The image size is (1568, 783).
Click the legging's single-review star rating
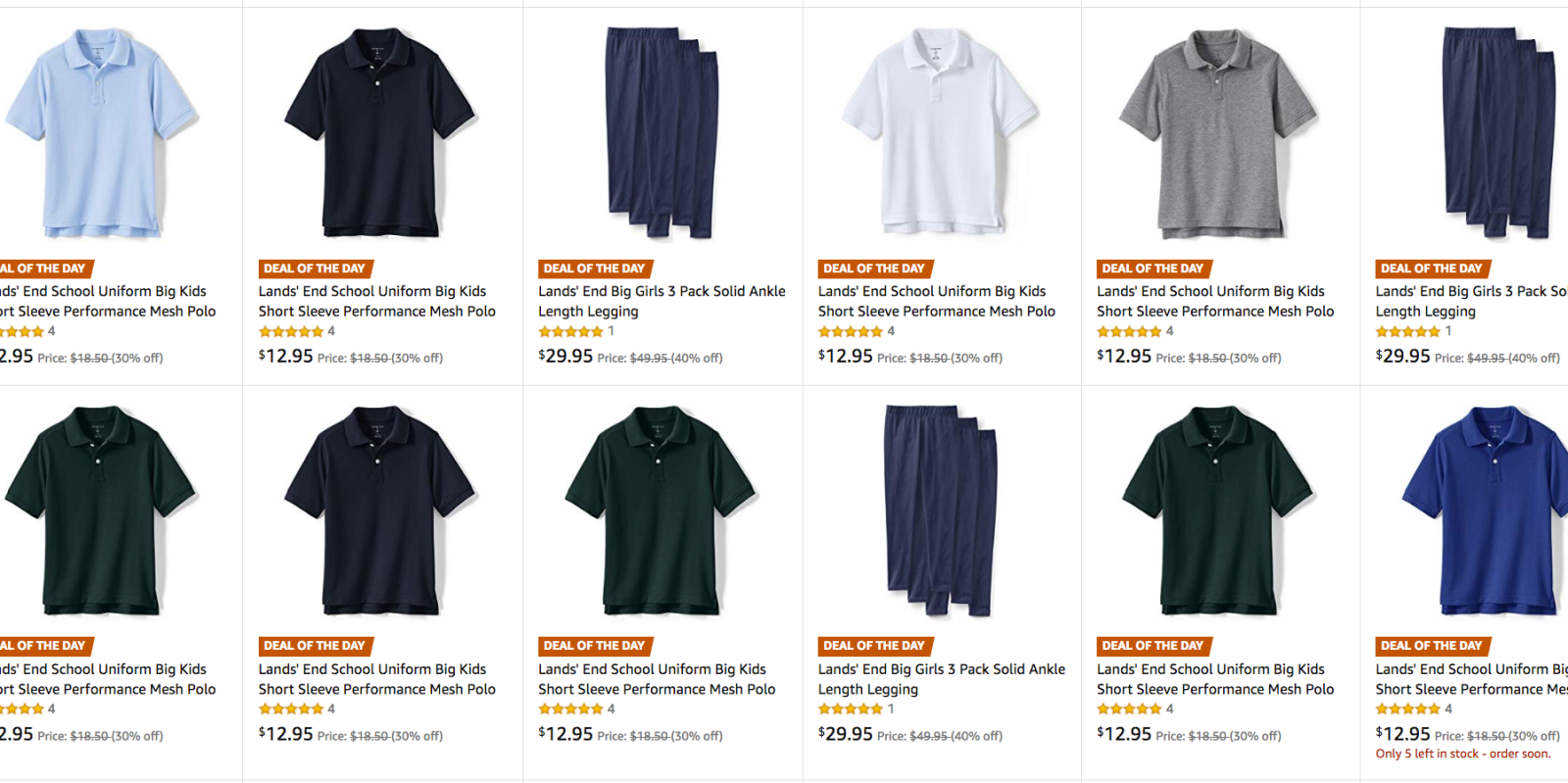[x=570, y=331]
